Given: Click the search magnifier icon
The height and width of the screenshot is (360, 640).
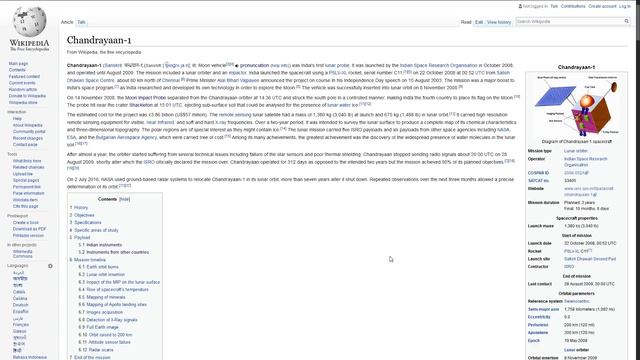Looking at the screenshot, I should [627, 21].
